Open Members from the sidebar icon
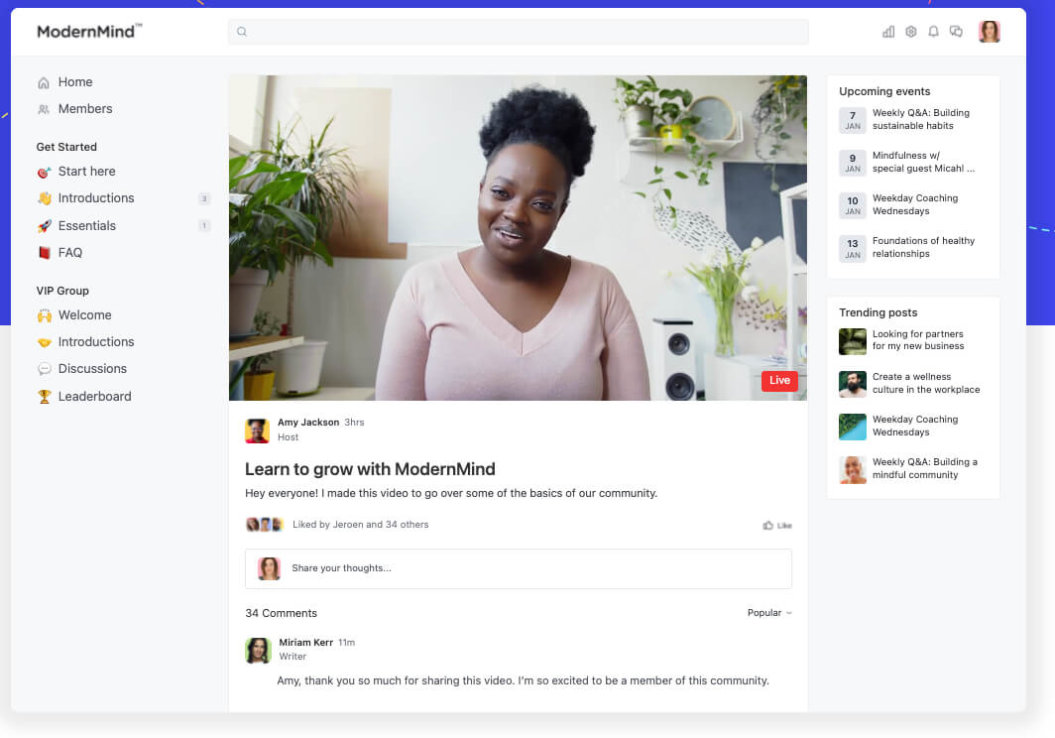The height and width of the screenshot is (738, 1055). point(45,109)
